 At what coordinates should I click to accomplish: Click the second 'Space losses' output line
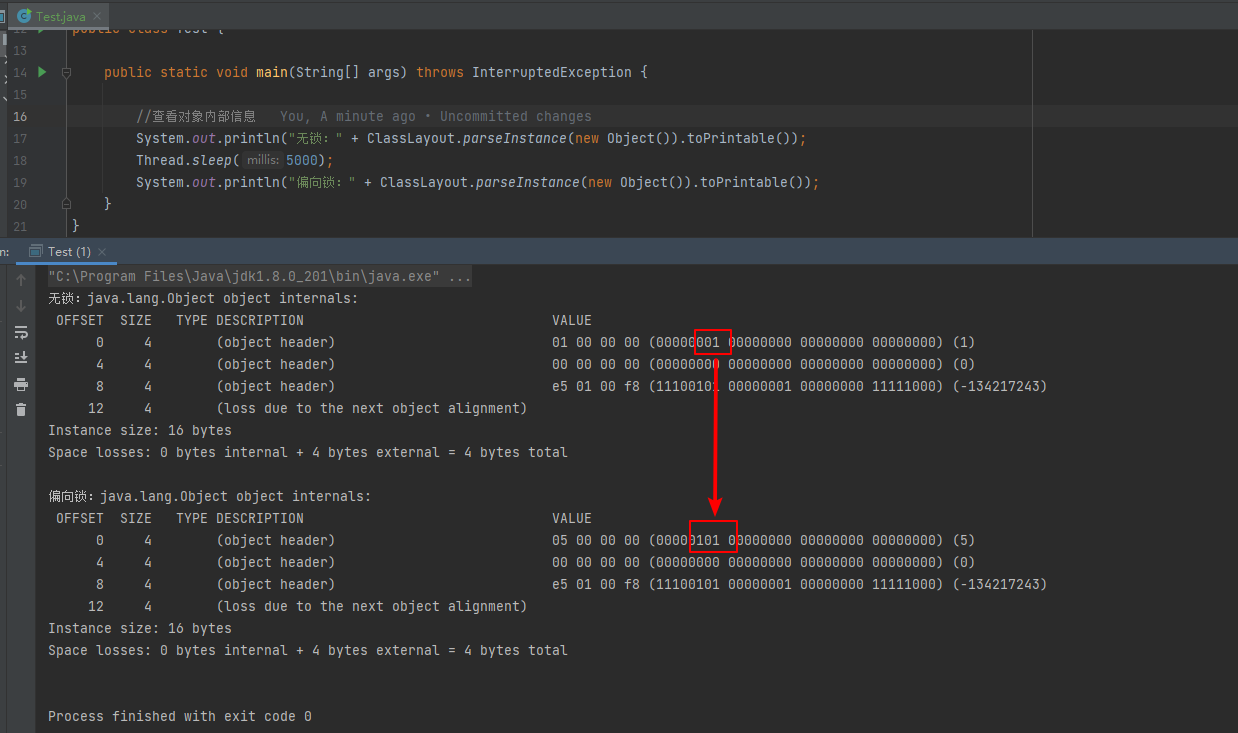coord(308,650)
